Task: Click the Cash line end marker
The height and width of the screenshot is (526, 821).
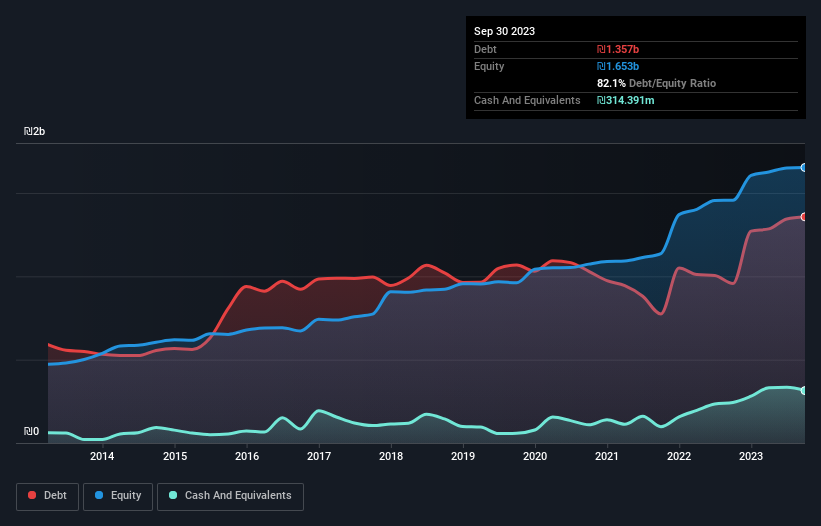Action: point(804,390)
